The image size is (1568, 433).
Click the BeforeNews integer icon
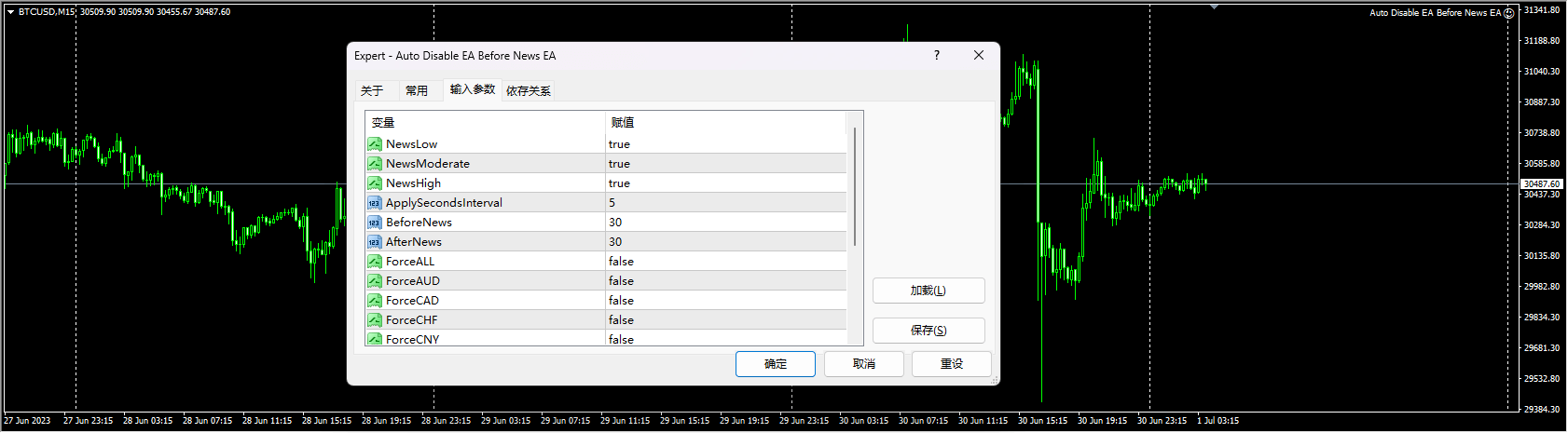tap(374, 223)
